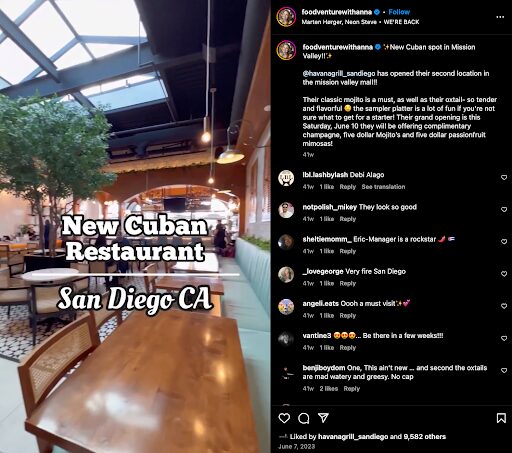The image size is (512, 453).
Task: Open the audio link 'WE'RE BACK'
Action: pyautogui.click(x=401, y=22)
